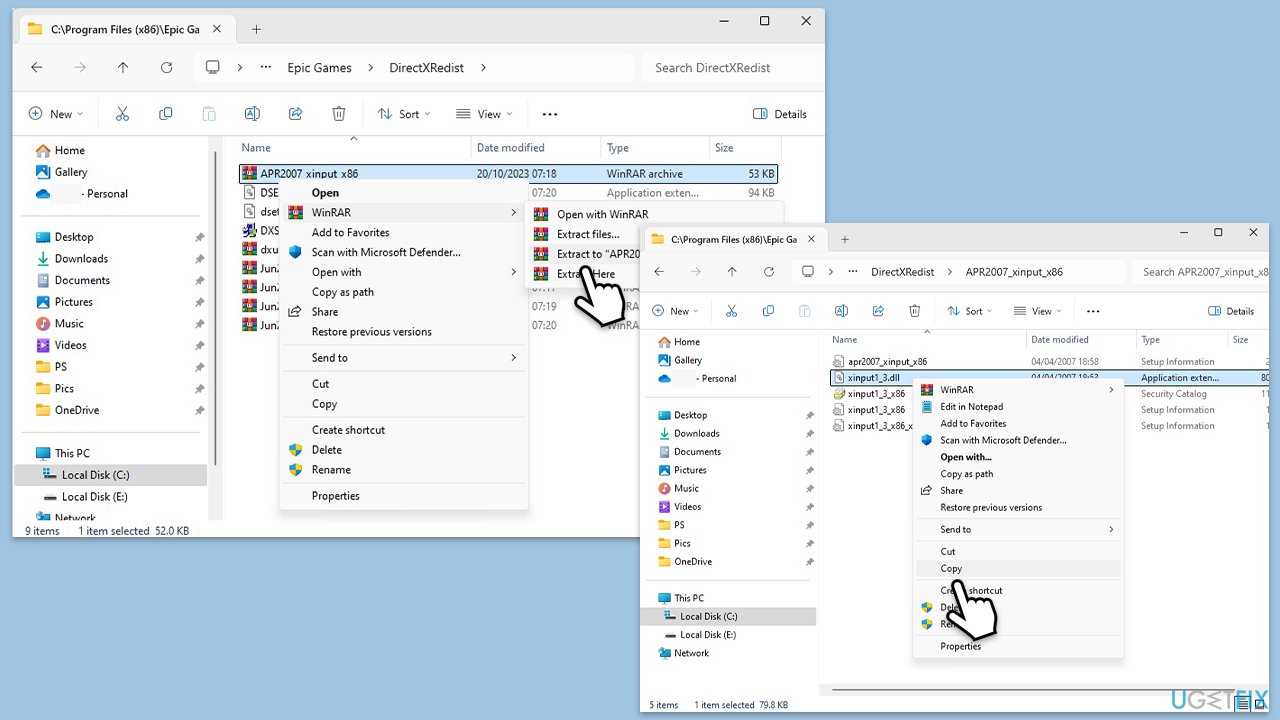The width and height of the screenshot is (1280, 720).
Task: Choose Copy as path in the DirectXRedist context menu
Action: pyautogui.click(x=343, y=292)
